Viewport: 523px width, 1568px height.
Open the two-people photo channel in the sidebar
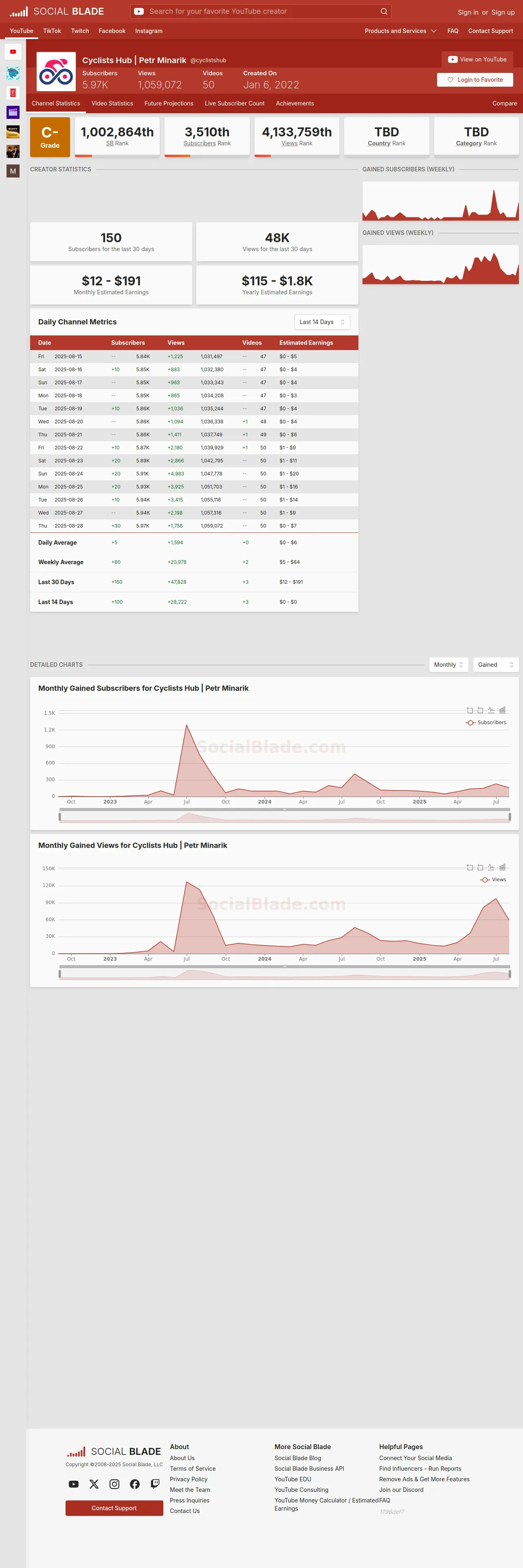click(13, 151)
